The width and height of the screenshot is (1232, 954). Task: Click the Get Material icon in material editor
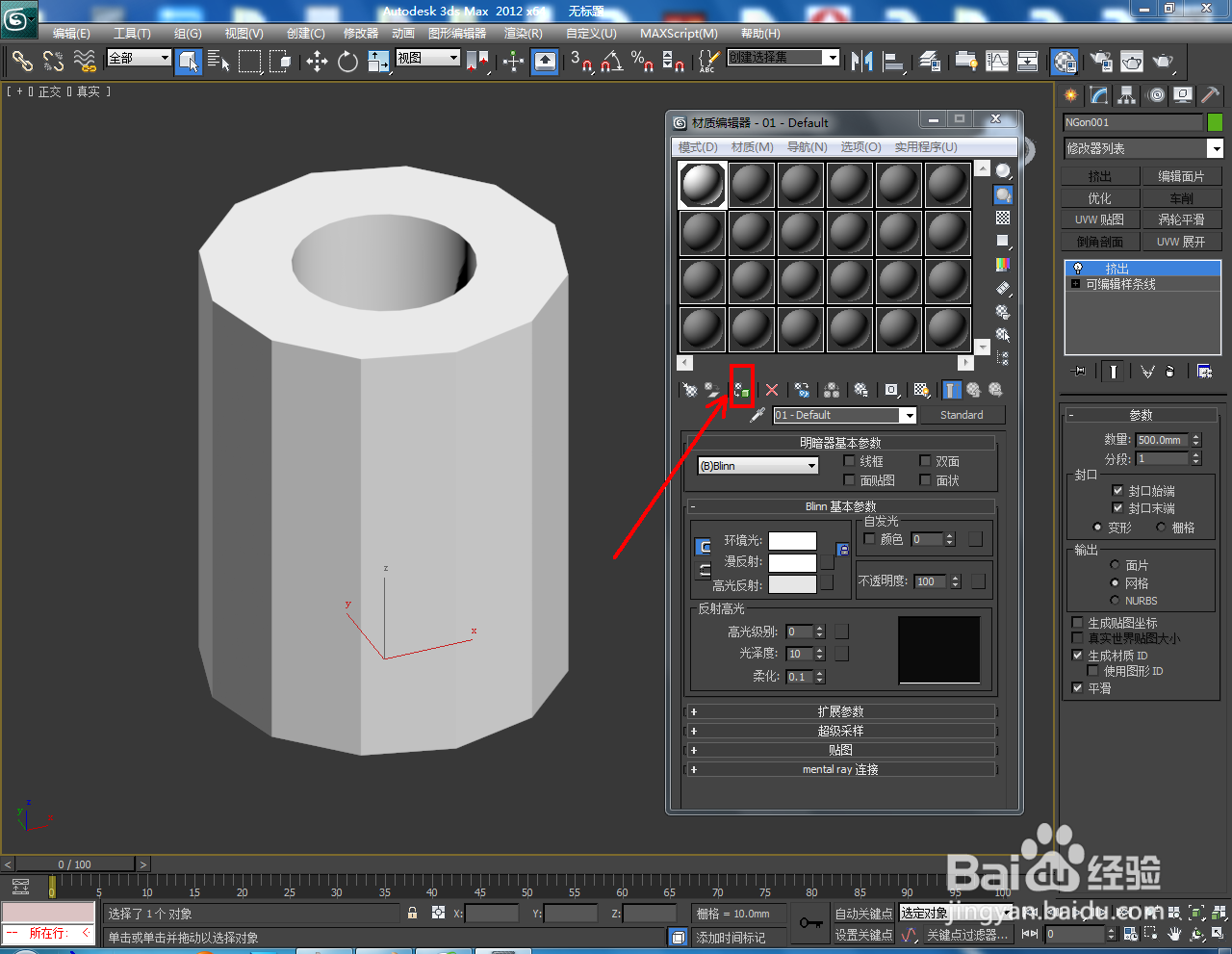click(x=689, y=389)
